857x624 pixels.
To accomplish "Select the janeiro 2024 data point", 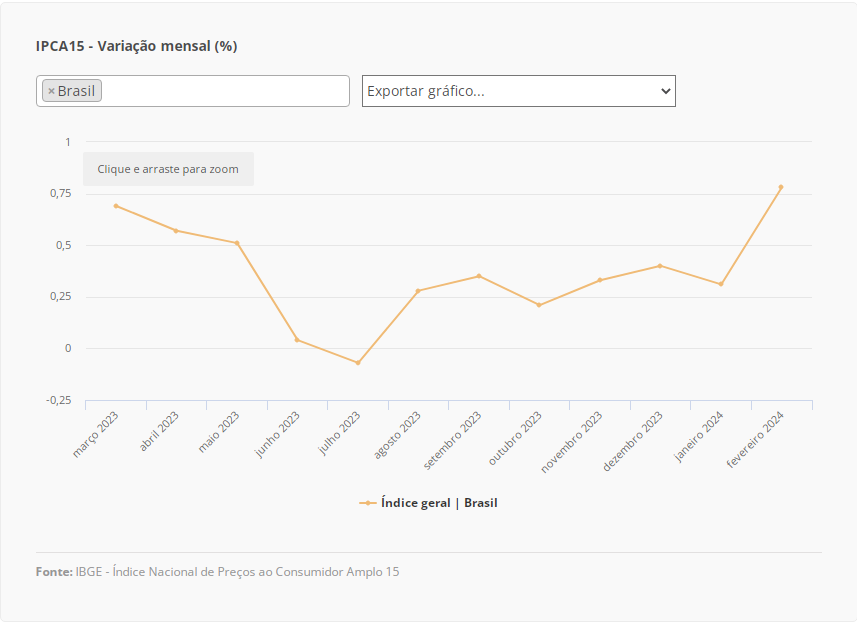I will pyautogui.click(x=721, y=284).
